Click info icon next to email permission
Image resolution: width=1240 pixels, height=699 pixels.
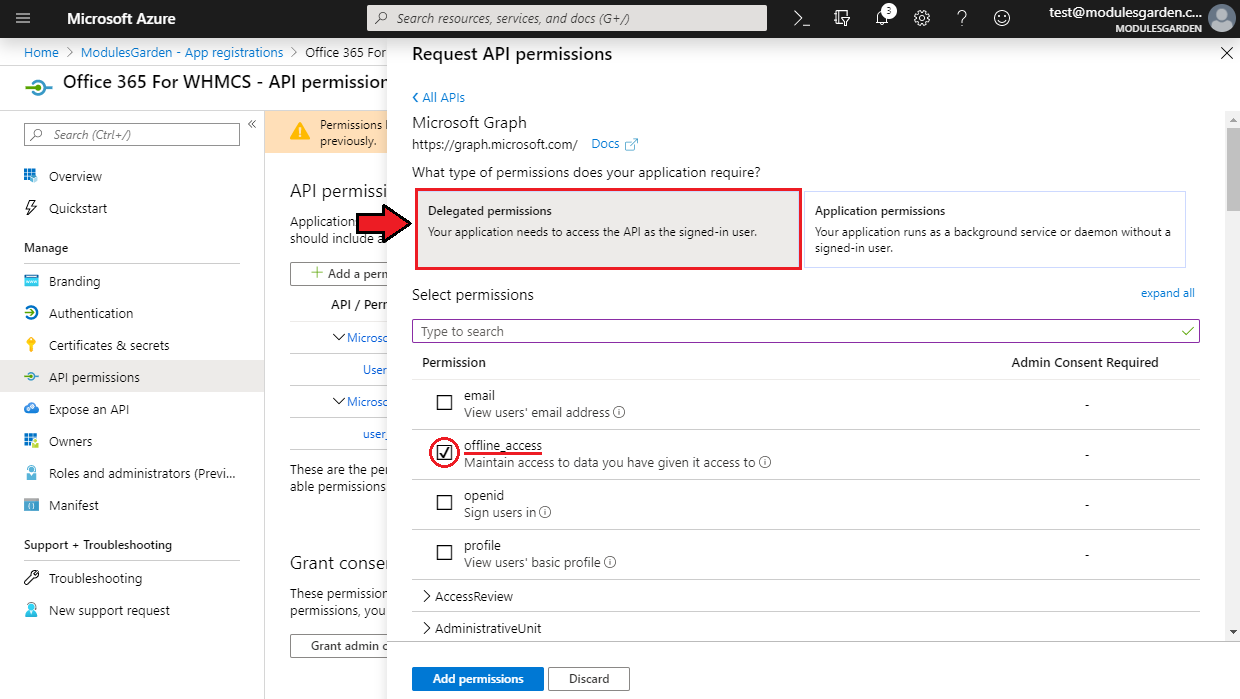click(619, 412)
